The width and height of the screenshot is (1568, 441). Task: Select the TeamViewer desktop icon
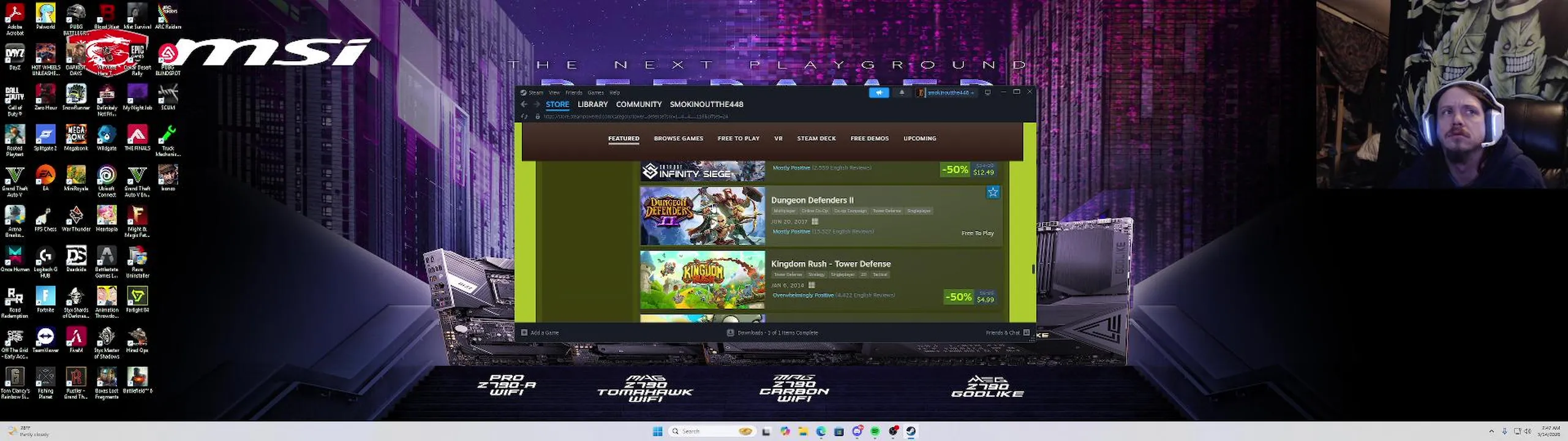pyautogui.click(x=45, y=340)
